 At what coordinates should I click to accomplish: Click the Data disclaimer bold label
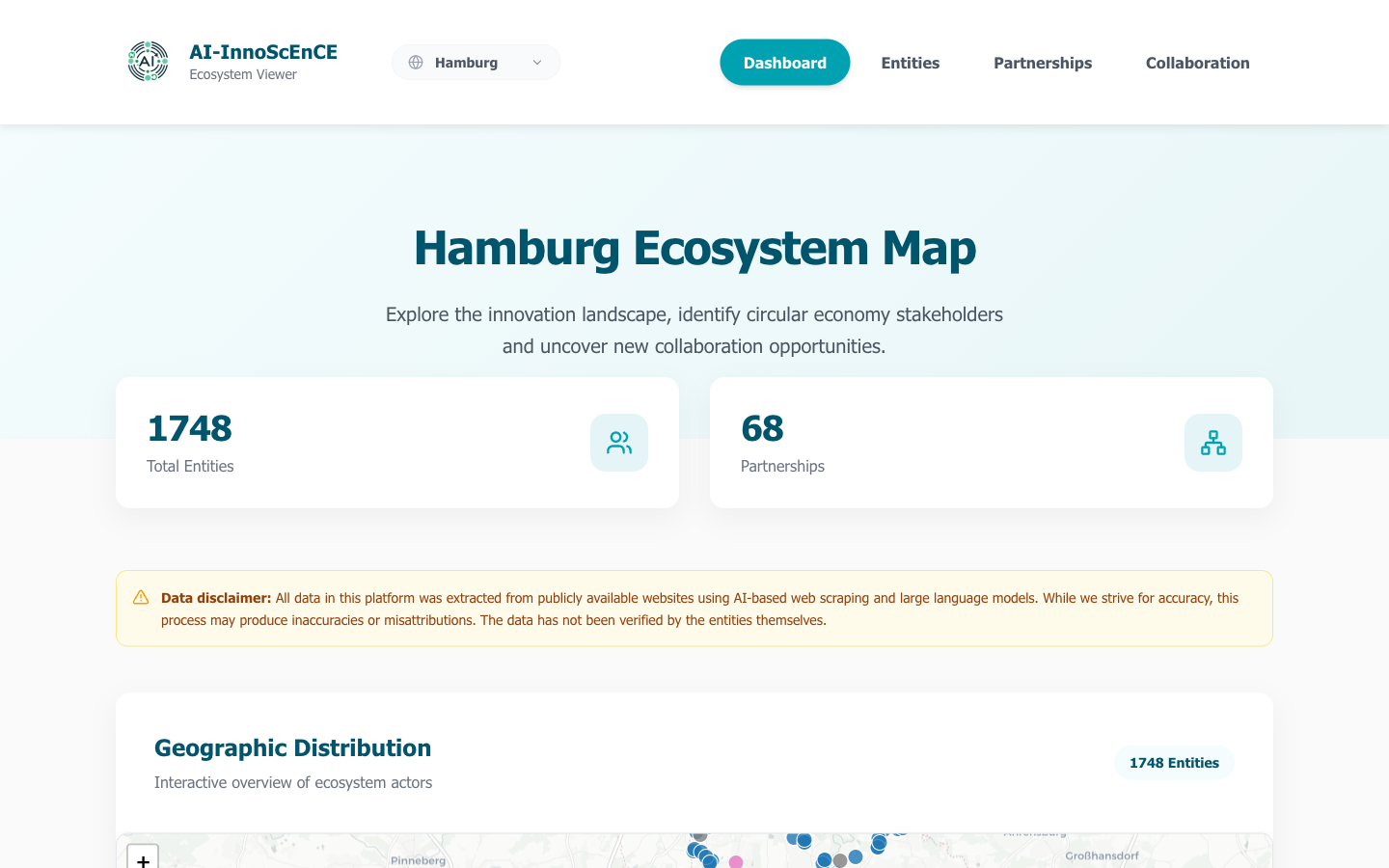pos(216,598)
